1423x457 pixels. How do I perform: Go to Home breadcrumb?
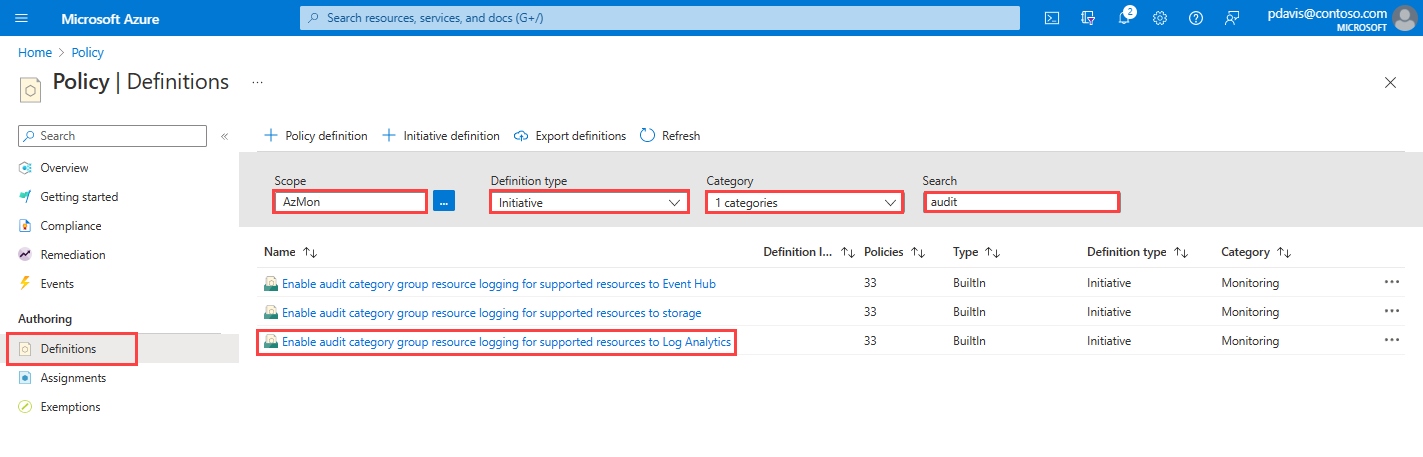[35, 52]
